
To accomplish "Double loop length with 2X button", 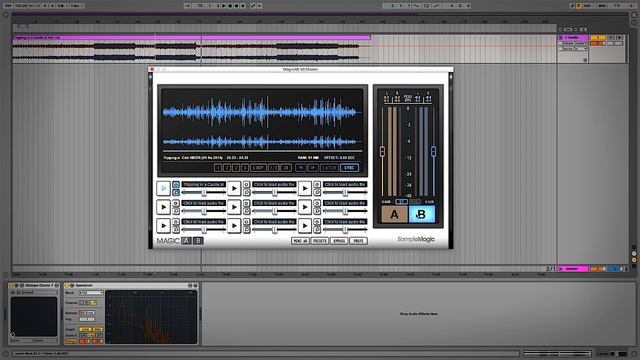I will coord(286,168).
